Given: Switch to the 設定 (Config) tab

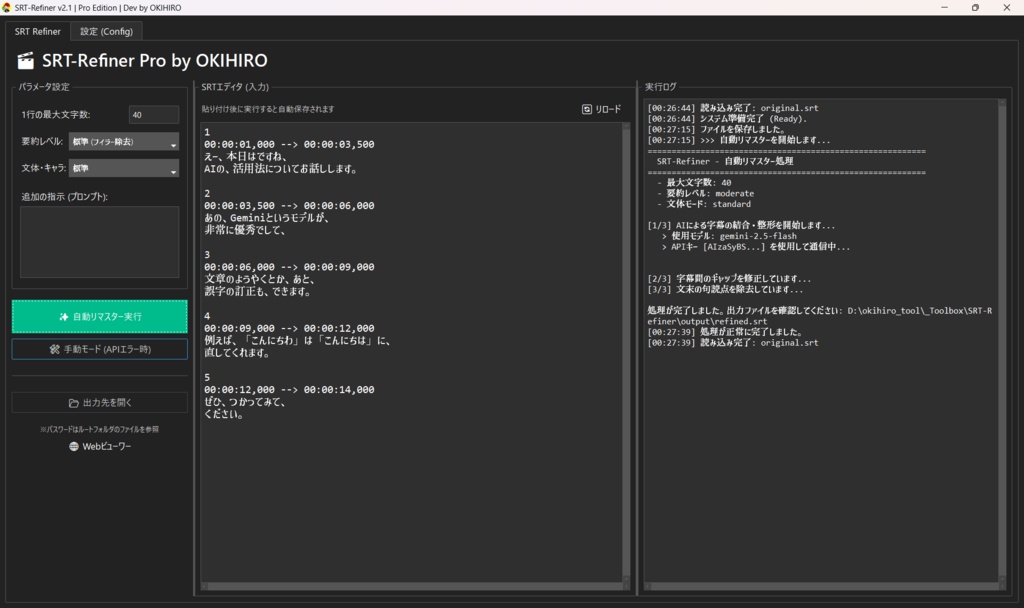Looking at the screenshot, I should (105, 31).
